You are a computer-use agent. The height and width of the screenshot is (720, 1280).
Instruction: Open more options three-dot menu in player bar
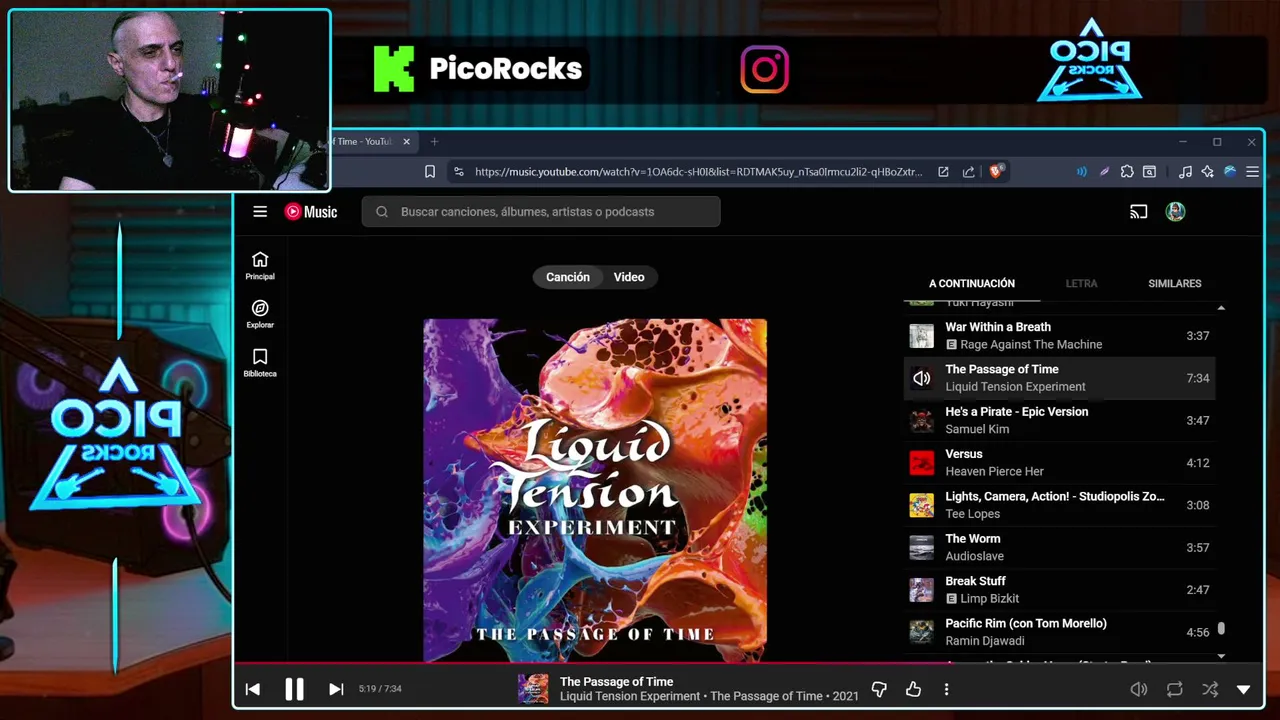pos(946,689)
